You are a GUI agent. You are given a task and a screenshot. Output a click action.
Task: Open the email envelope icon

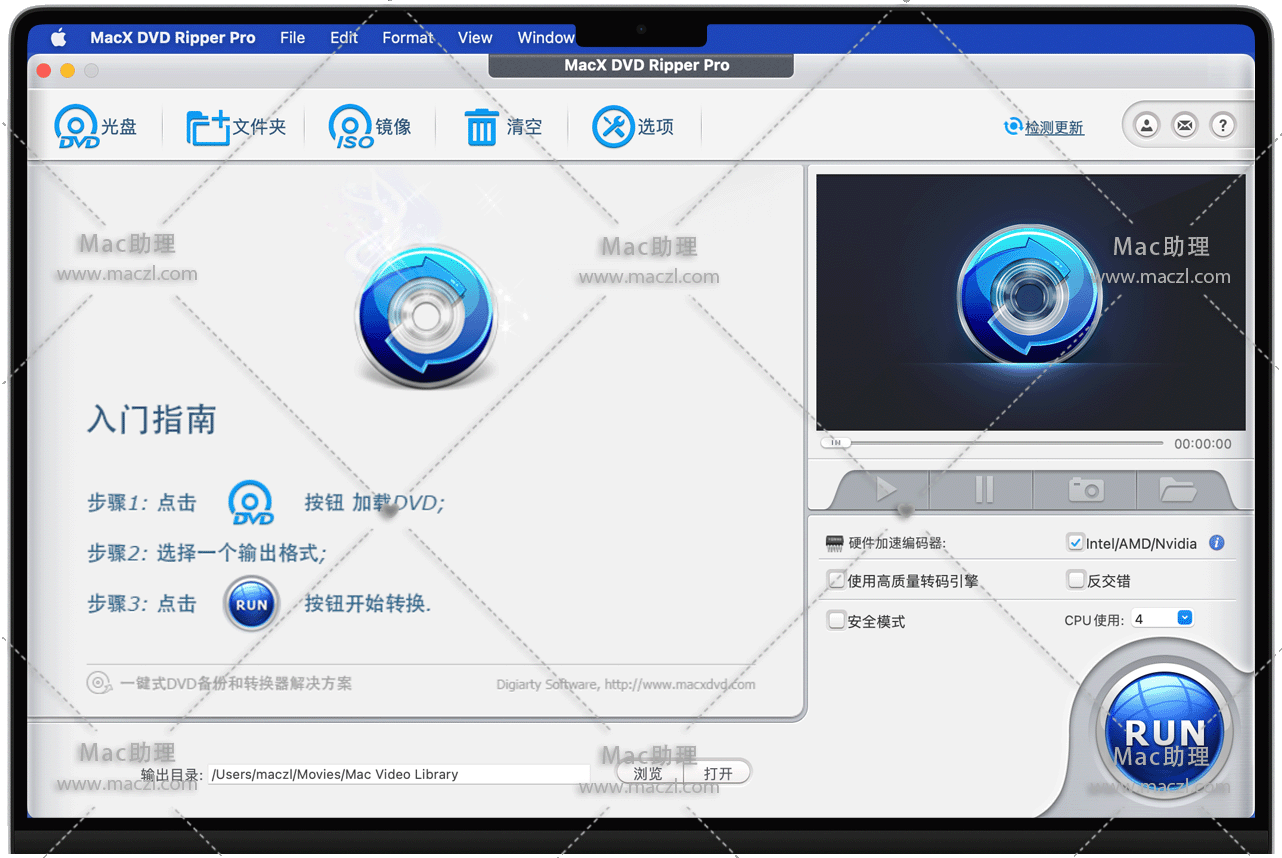click(1185, 125)
